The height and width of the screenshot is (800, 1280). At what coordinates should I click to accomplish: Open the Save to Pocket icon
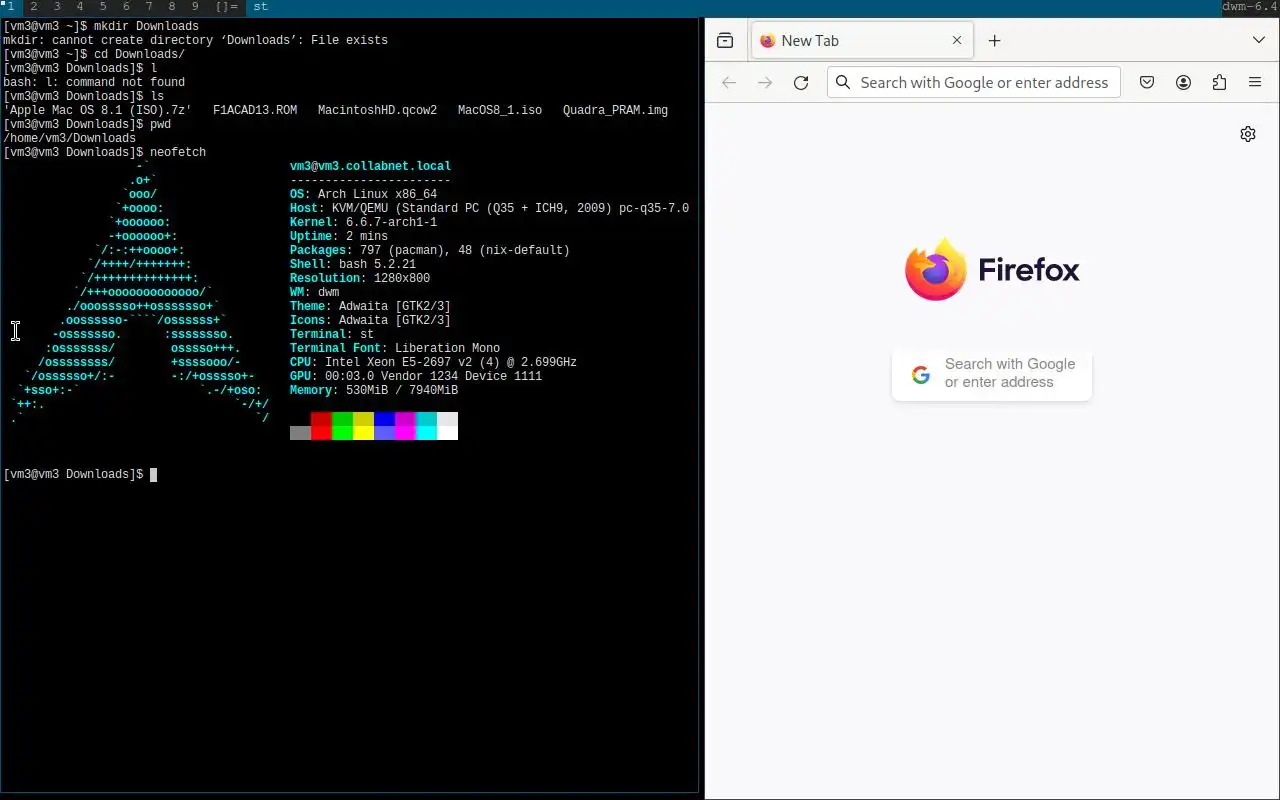(1147, 83)
